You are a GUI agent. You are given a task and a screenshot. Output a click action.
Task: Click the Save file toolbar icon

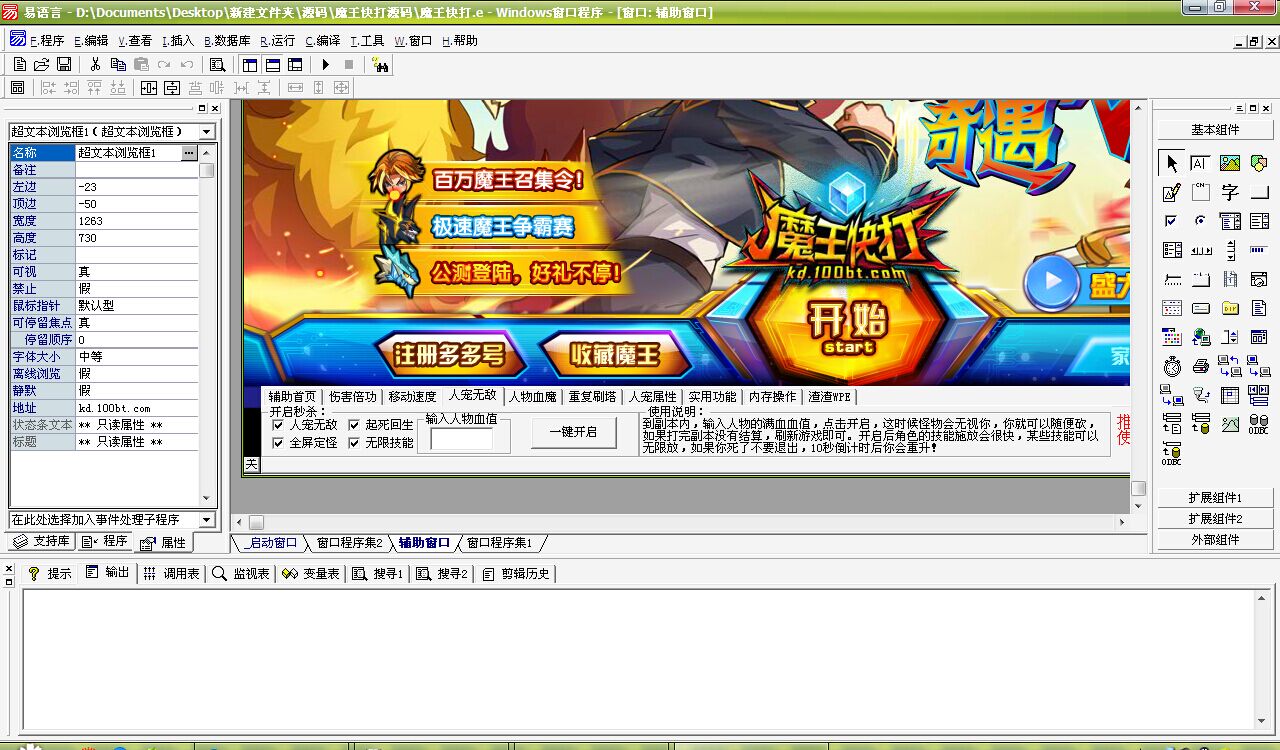pyautogui.click(x=64, y=65)
